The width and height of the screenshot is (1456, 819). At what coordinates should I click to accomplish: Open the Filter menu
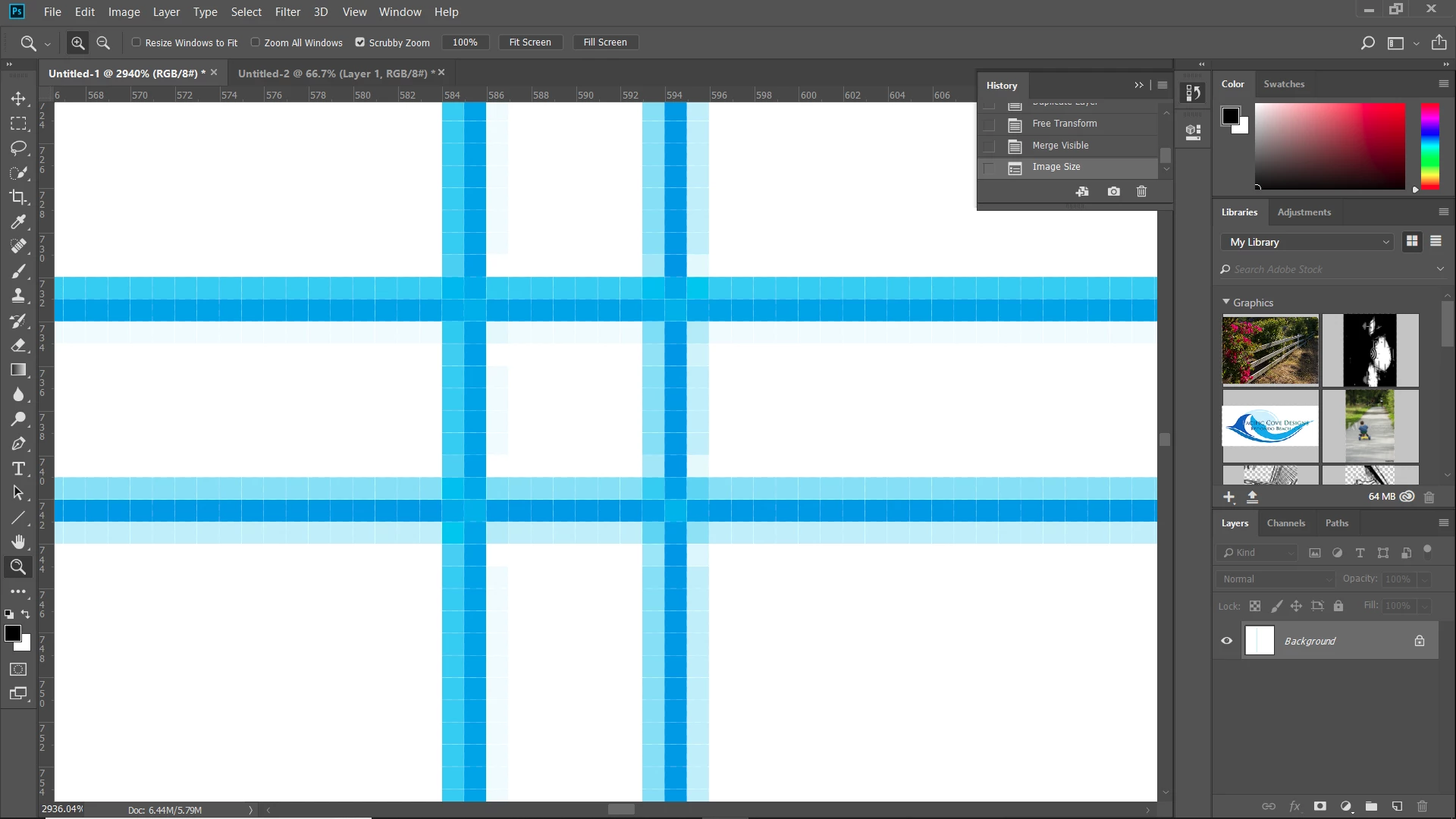click(x=287, y=12)
